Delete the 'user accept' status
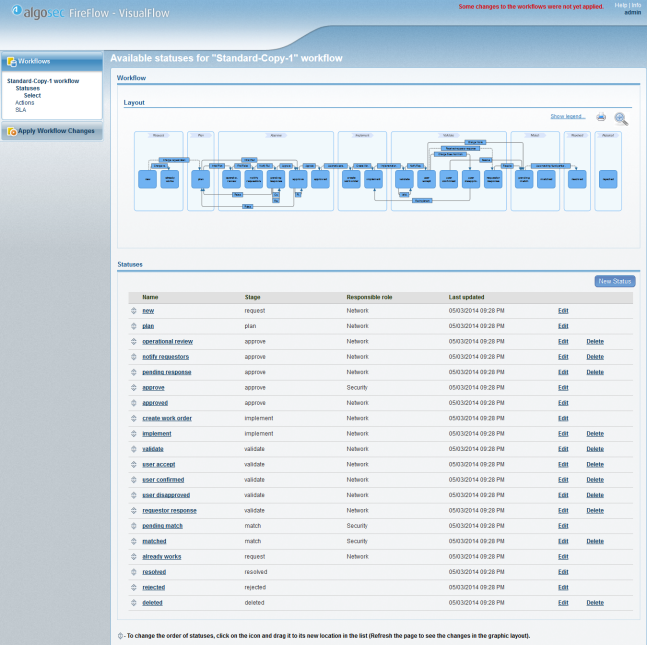Image resolution: width=647 pixels, height=645 pixels. pyautogui.click(x=595, y=464)
